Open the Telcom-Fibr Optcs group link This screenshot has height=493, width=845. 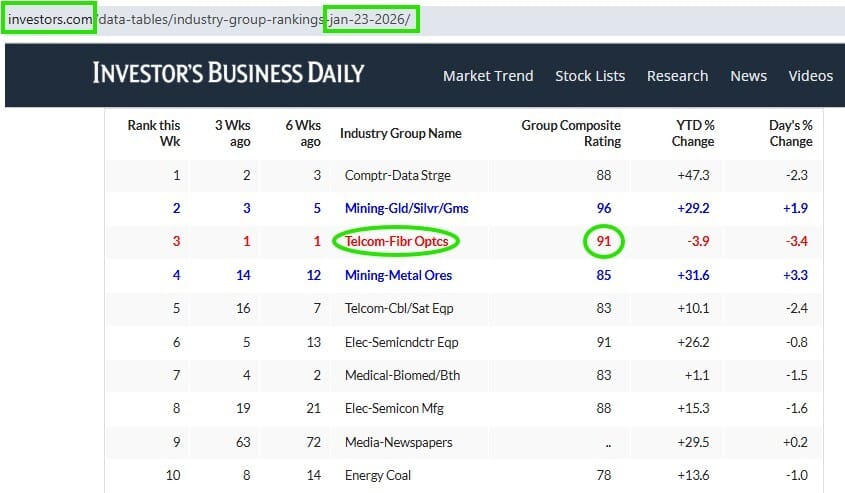click(397, 241)
